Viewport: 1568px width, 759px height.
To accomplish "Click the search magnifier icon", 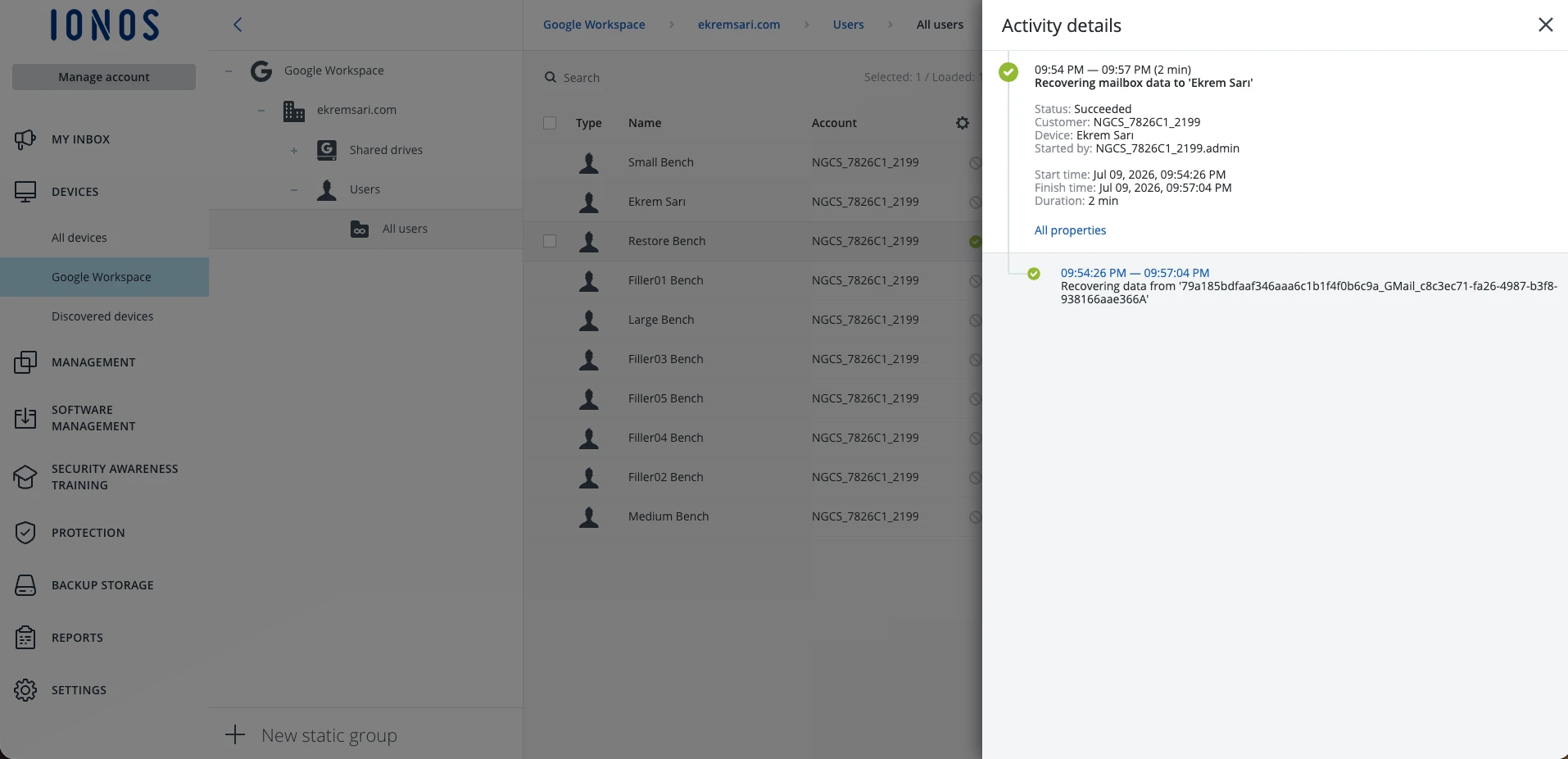I will 551,77.
